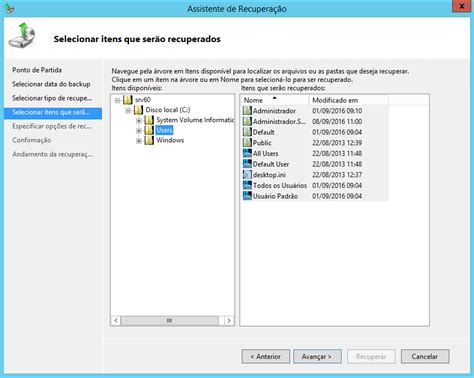The width and height of the screenshot is (474, 378).
Task: Select the Usuário Padrão row name
Action: 275,196
